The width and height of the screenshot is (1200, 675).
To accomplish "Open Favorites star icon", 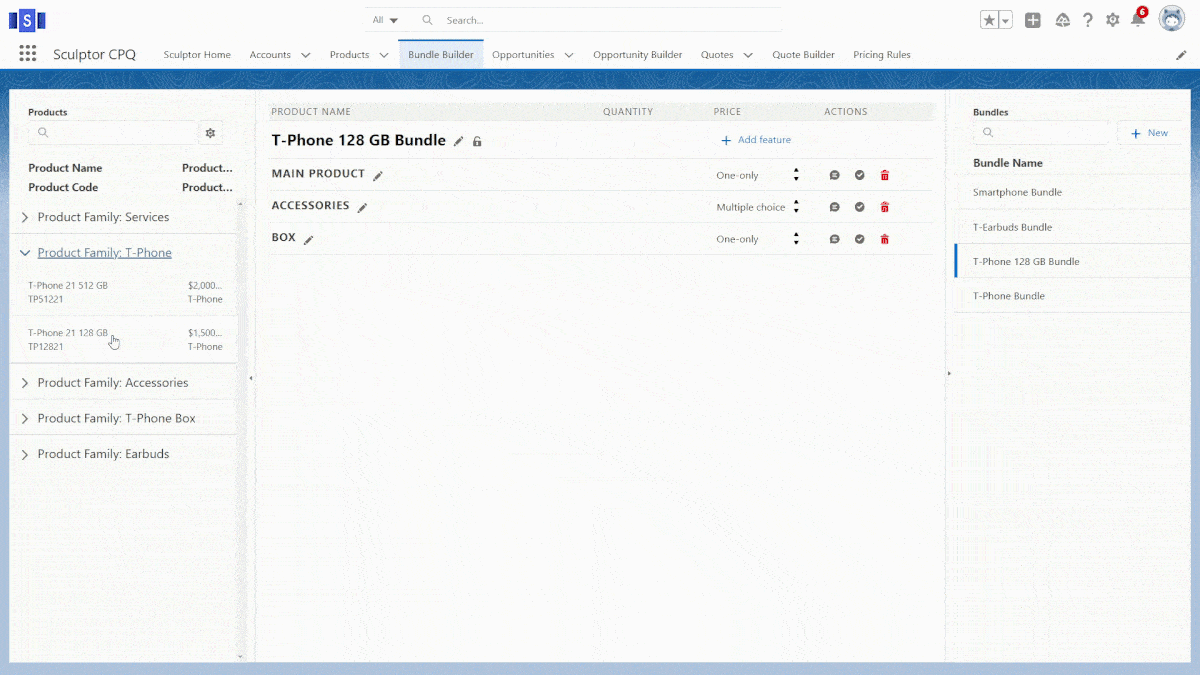I will [x=989, y=20].
